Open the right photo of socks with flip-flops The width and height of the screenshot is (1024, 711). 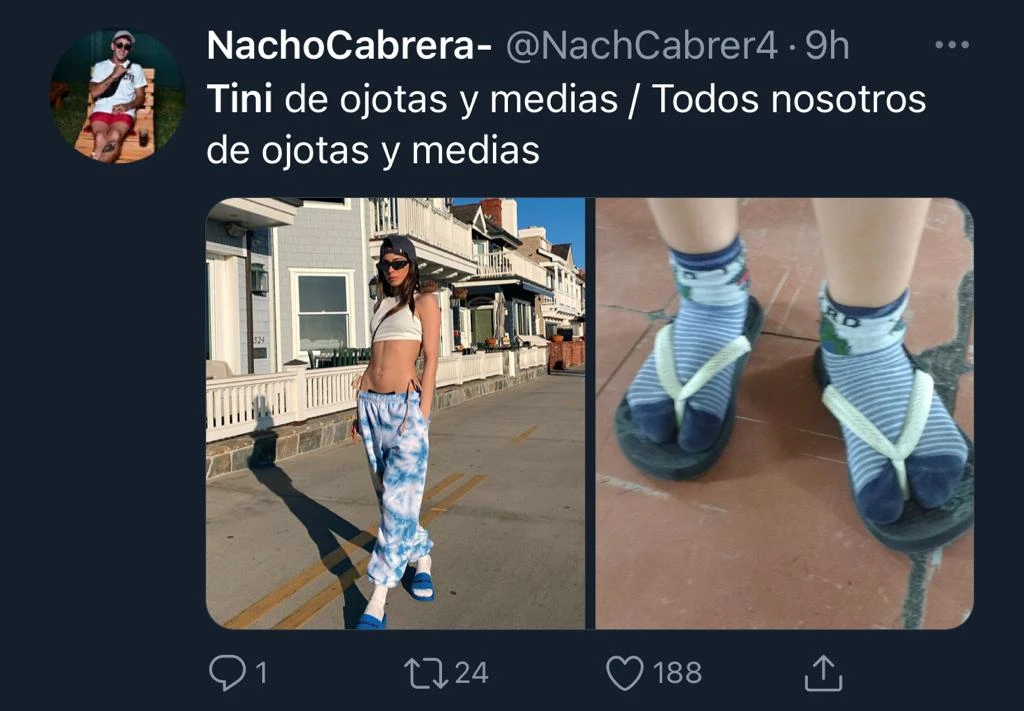(784, 413)
